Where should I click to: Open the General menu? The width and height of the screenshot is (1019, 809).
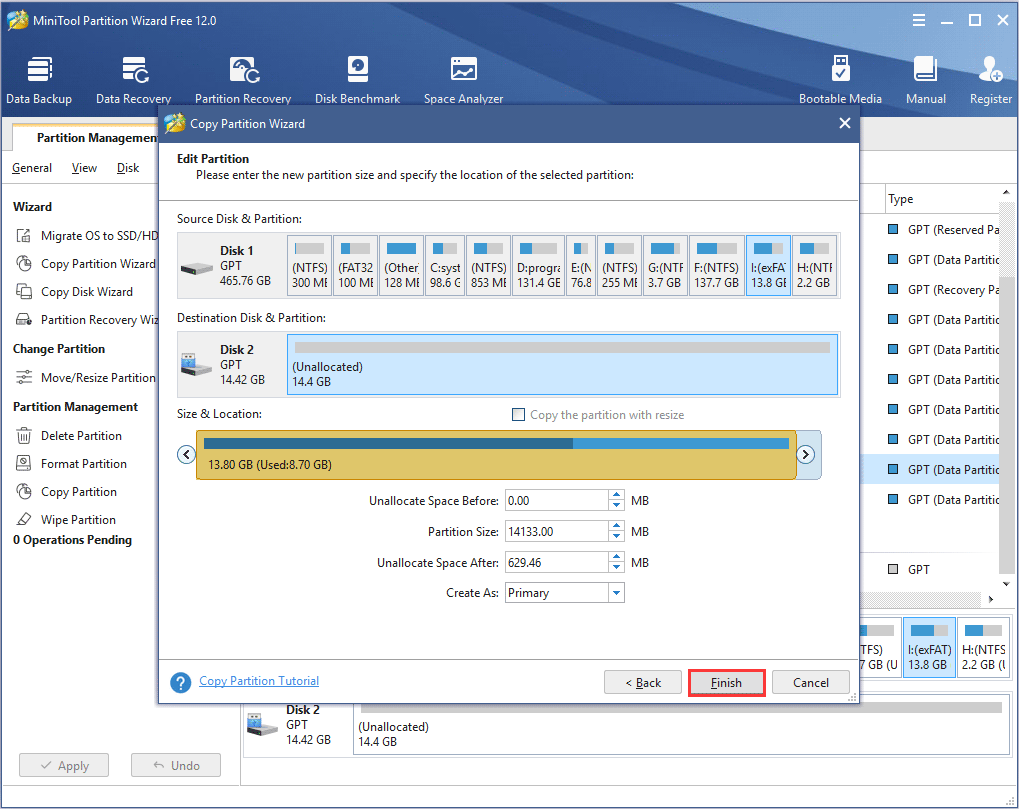(32, 168)
